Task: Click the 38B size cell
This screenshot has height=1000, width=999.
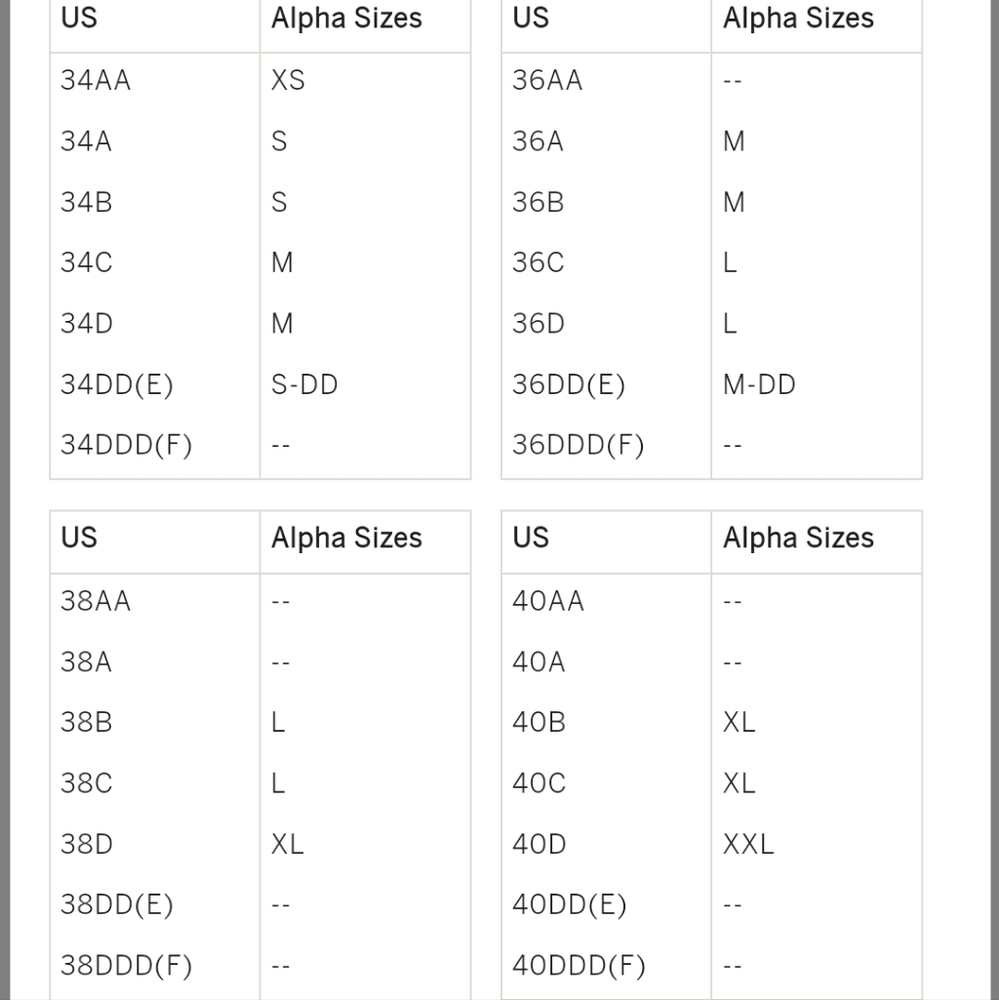Action: (x=87, y=723)
